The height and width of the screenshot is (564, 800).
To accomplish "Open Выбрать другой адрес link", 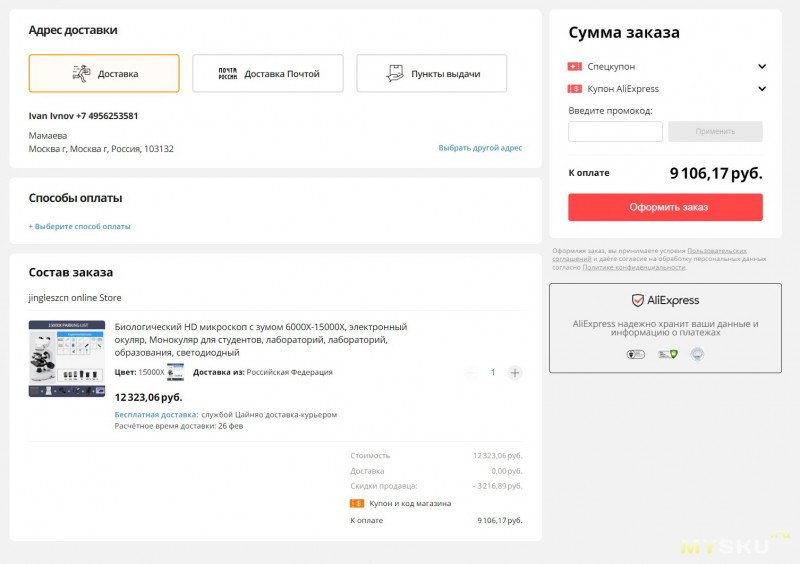I will pyautogui.click(x=480, y=148).
